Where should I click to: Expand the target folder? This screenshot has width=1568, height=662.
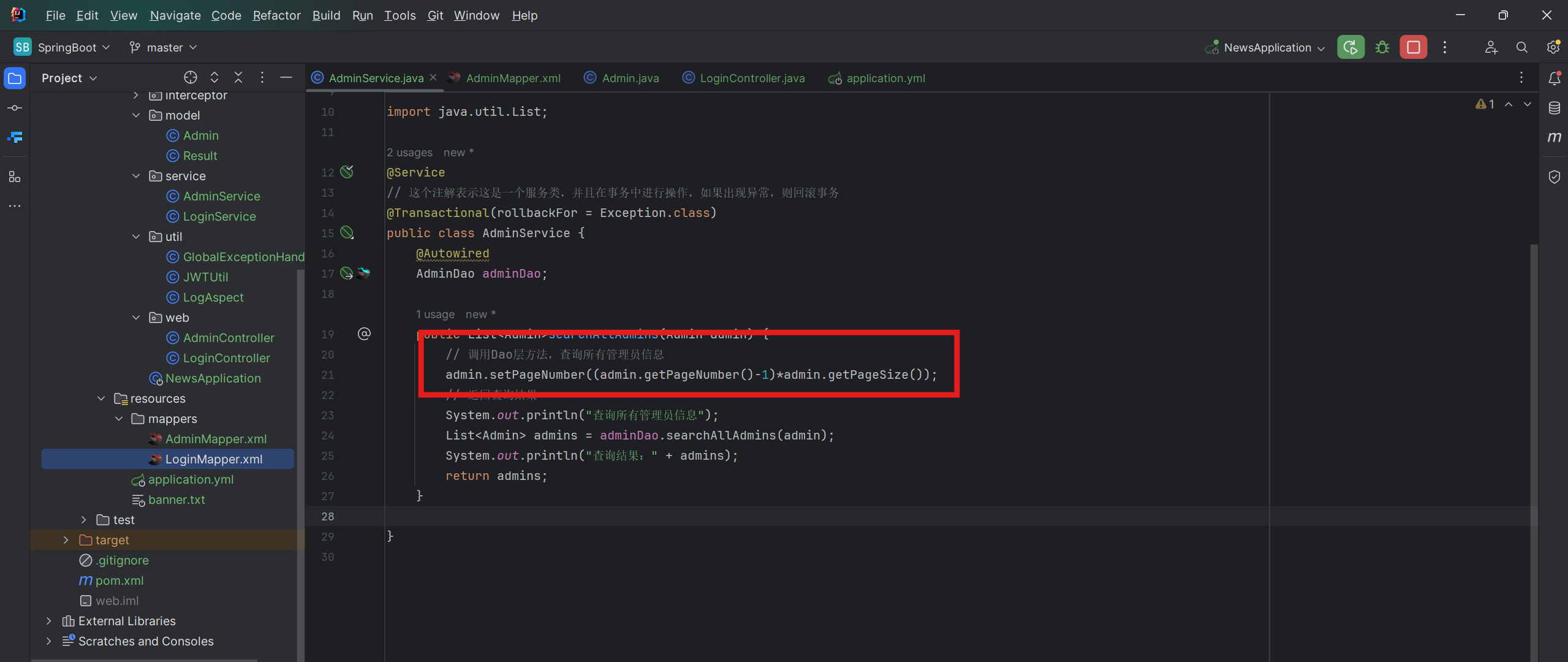click(x=66, y=540)
